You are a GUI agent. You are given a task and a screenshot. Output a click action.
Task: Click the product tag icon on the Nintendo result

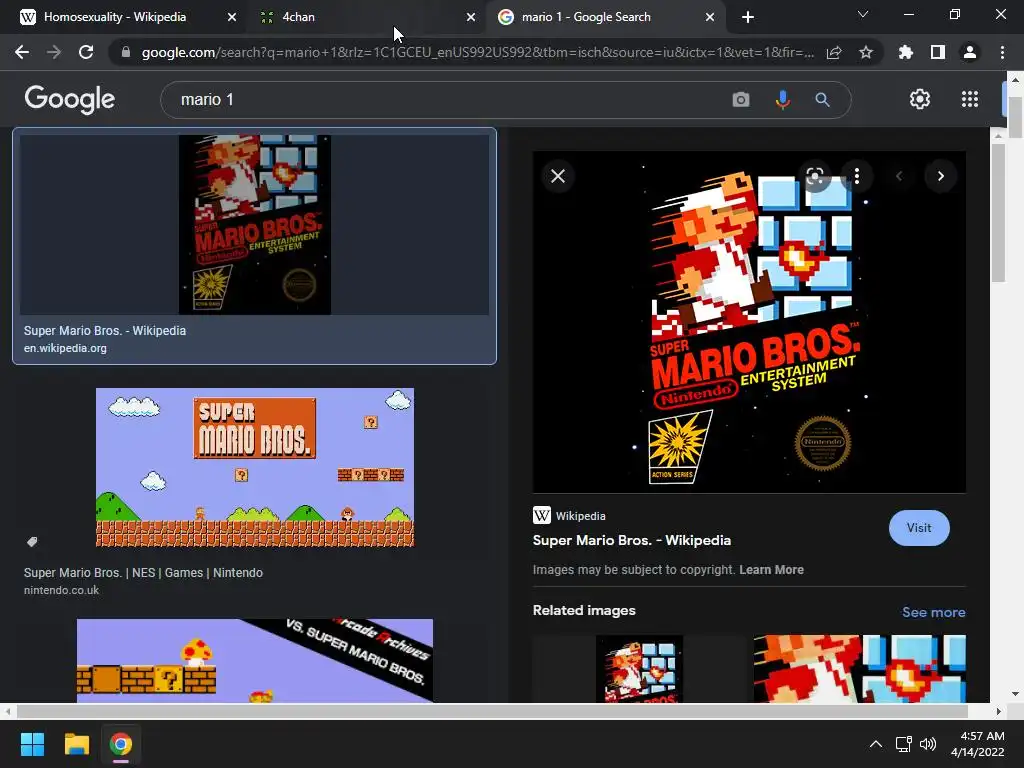pos(32,541)
